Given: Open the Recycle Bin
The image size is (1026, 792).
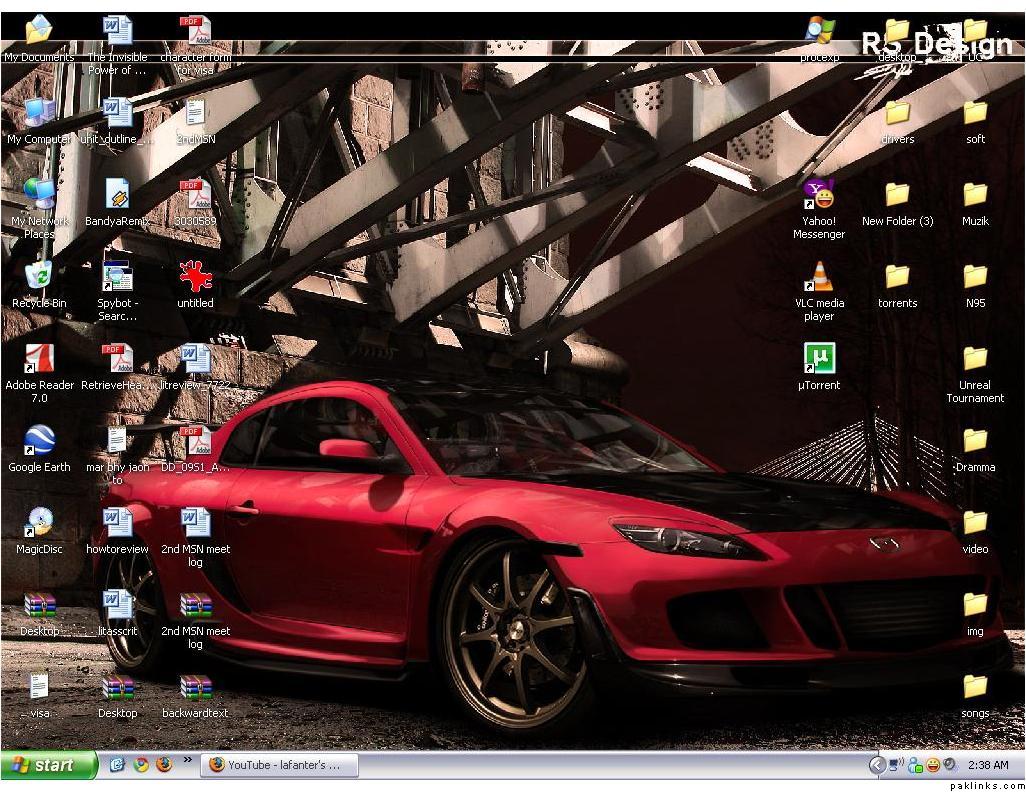Looking at the screenshot, I should coord(39,277).
